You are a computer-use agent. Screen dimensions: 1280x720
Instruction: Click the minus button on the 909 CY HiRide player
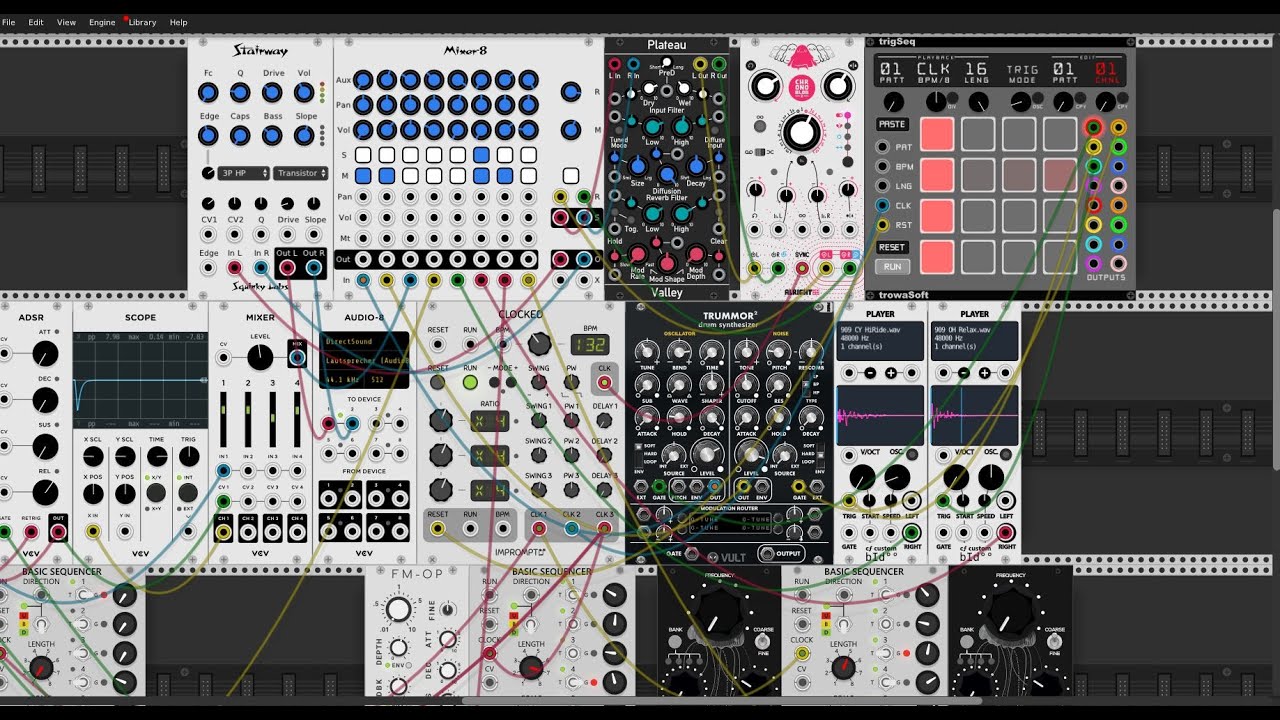(870, 373)
